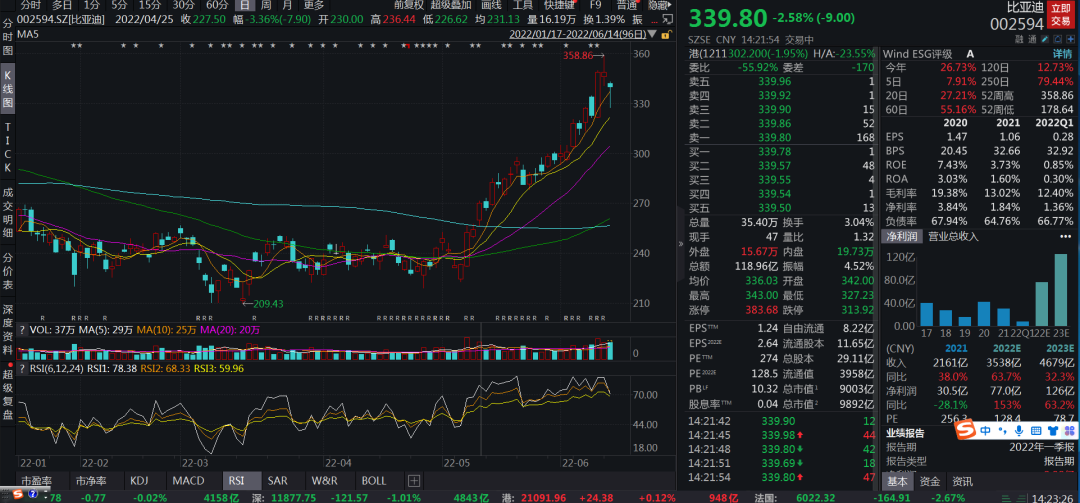
Task: Open the Sogou toolbox grid icon
Action: pyautogui.click(x=1070, y=430)
